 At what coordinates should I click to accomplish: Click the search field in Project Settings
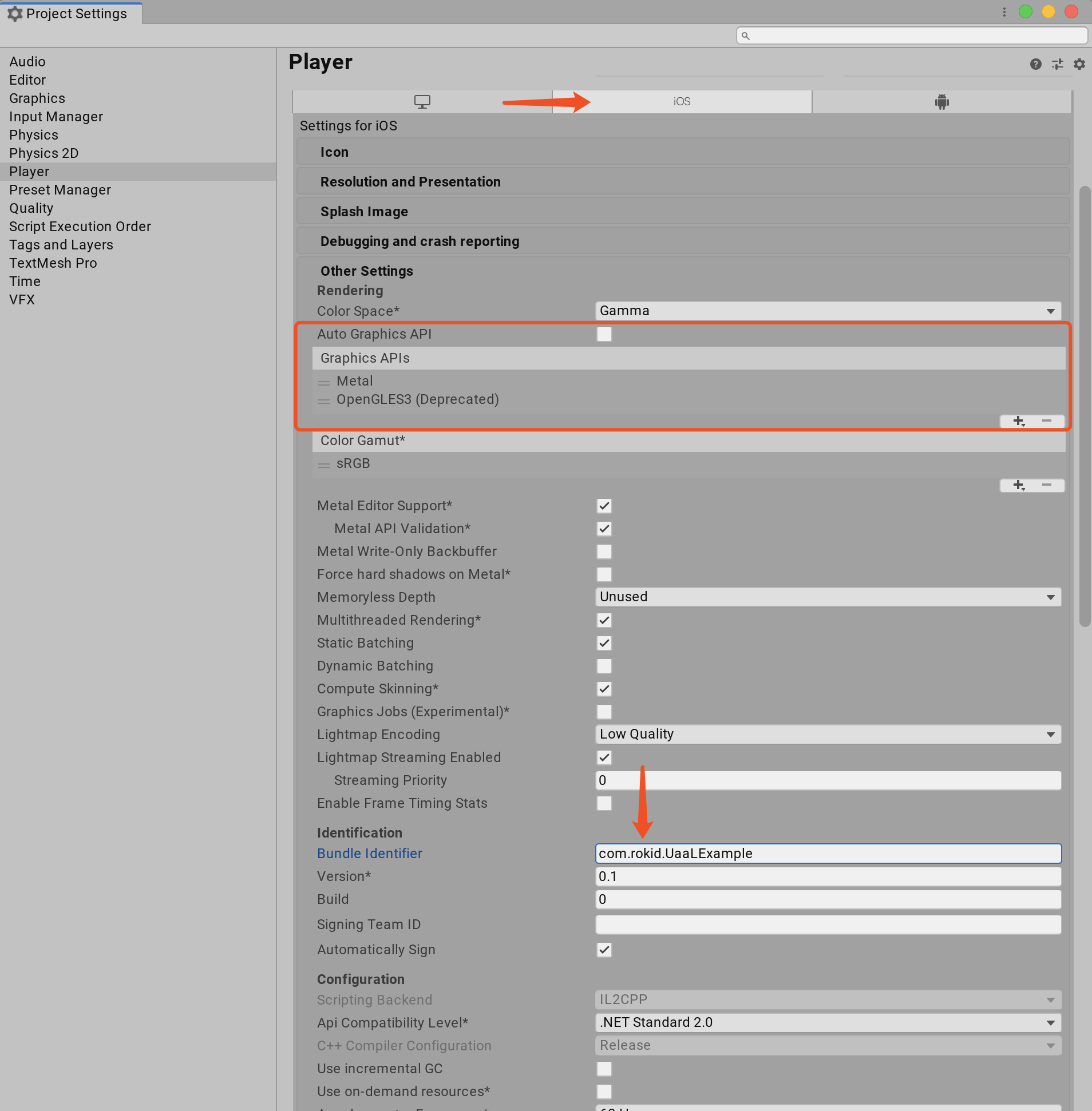(x=911, y=35)
